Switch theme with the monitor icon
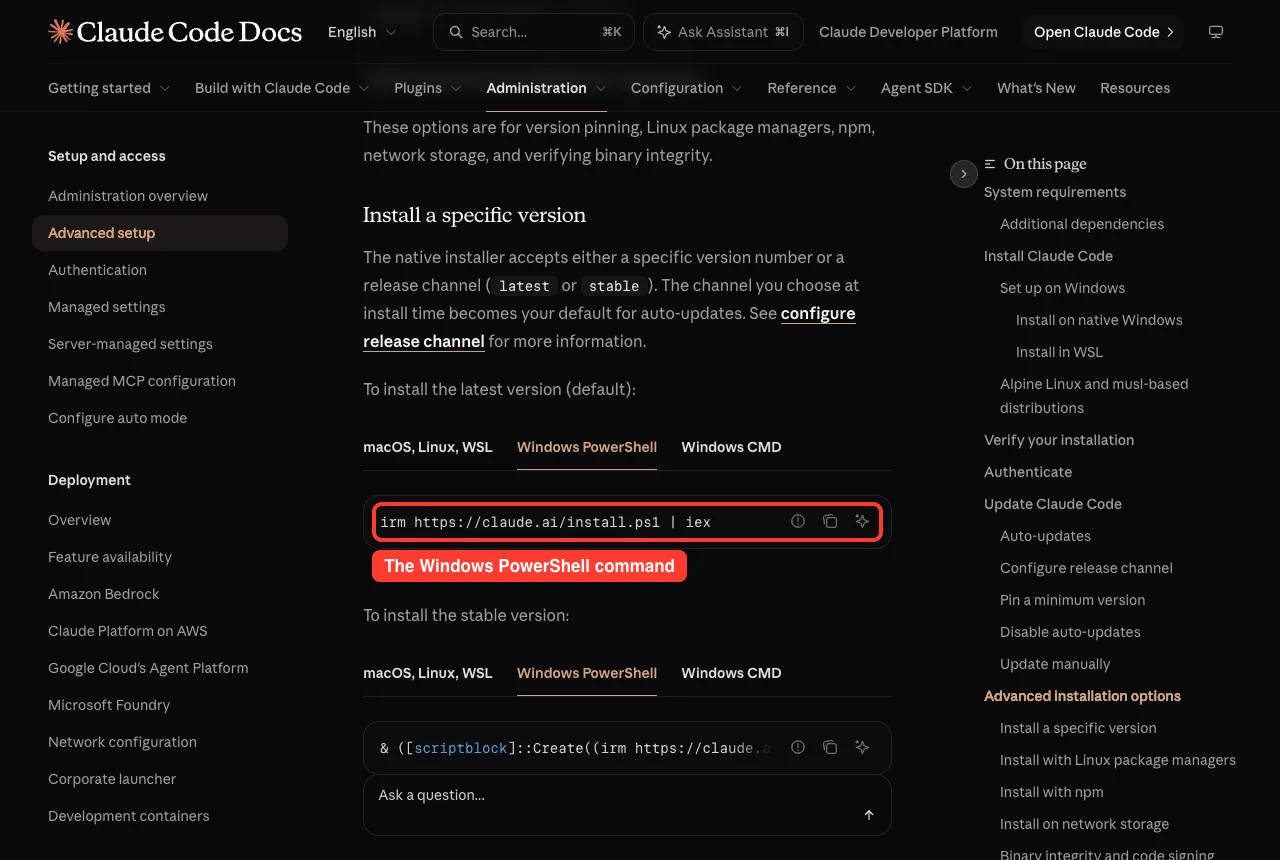The height and width of the screenshot is (860, 1280). point(1216,32)
